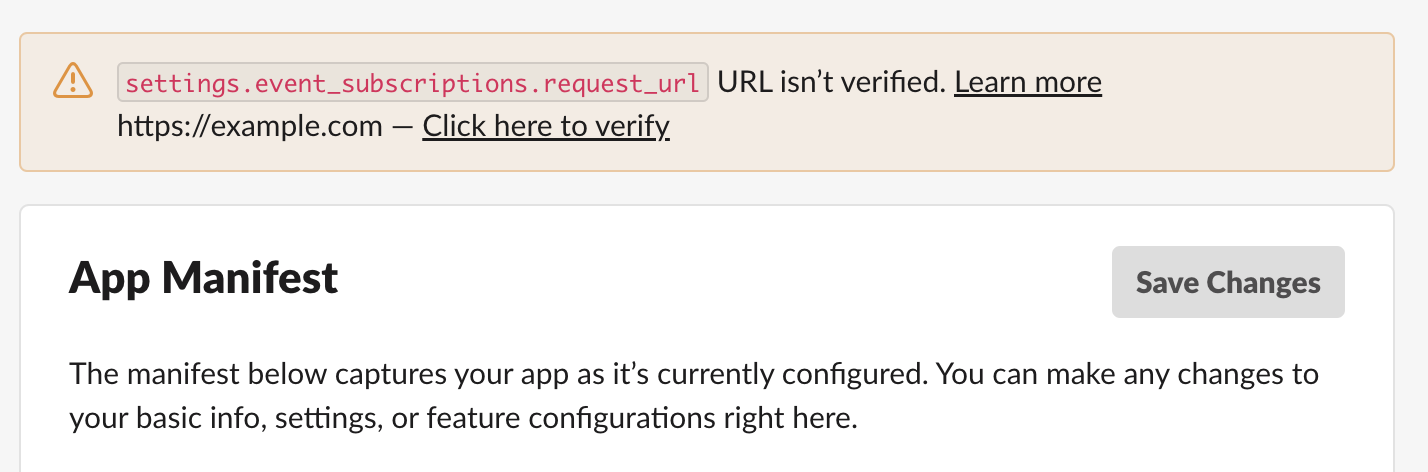Click the "Click here to verify" link
The width and height of the screenshot is (1428, 472).
point(545,127)
